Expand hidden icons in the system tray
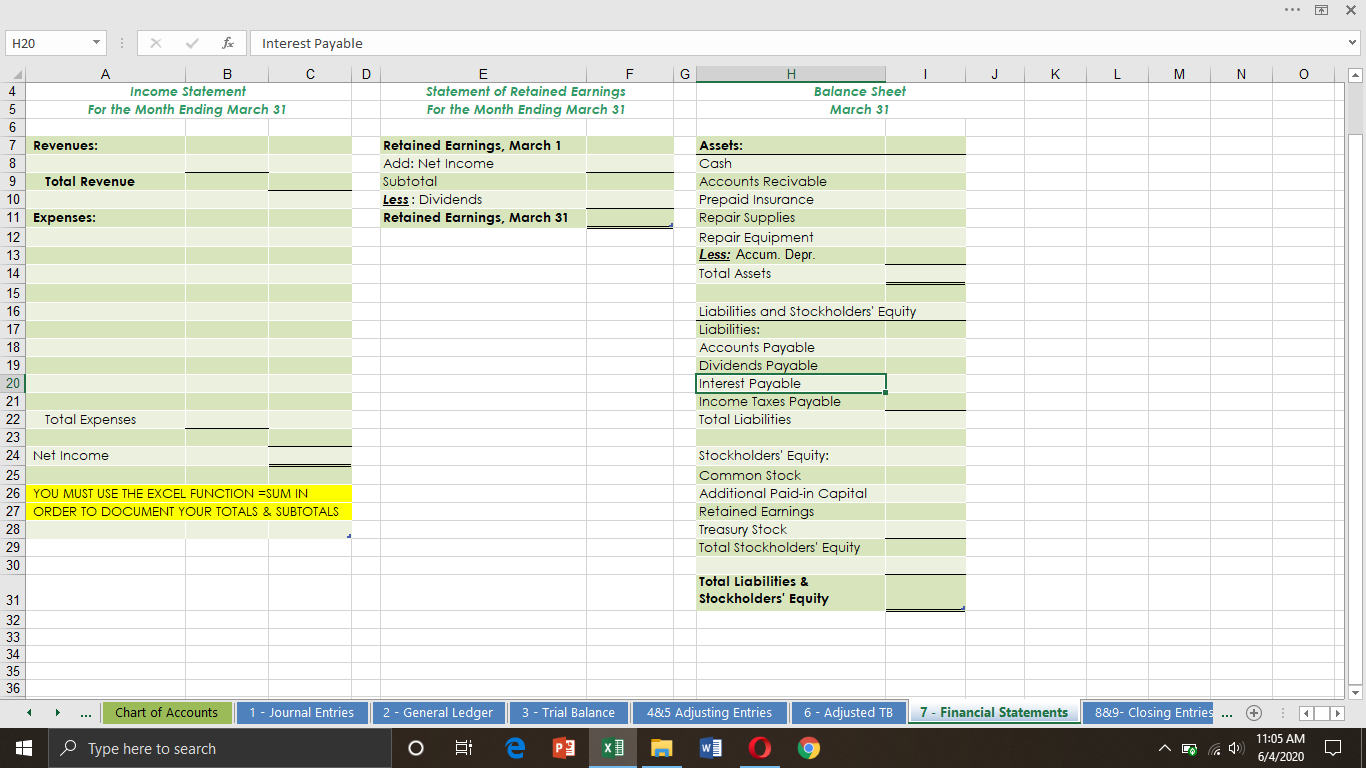This screenshot has height=768, width=1366. pos(1163,747)
